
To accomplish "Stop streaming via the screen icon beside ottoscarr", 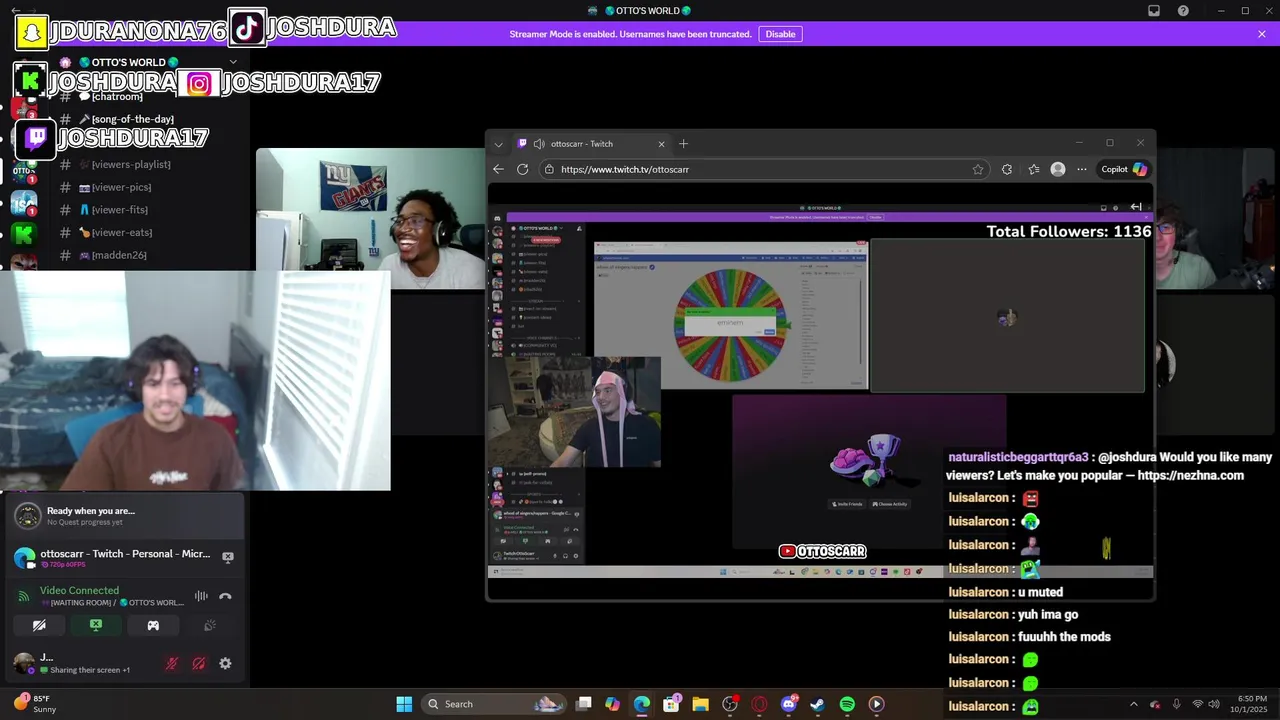I will point(228,557).
